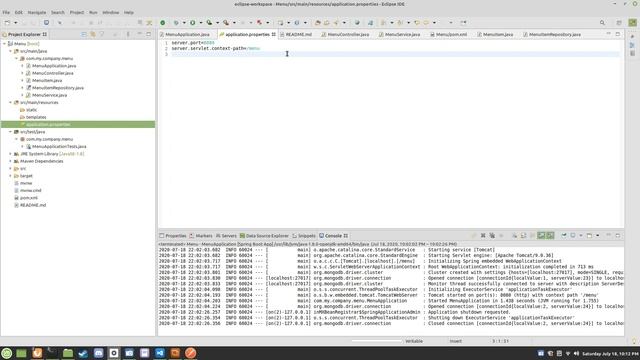Collapse the src/main/resources node

tap(11, 102)
